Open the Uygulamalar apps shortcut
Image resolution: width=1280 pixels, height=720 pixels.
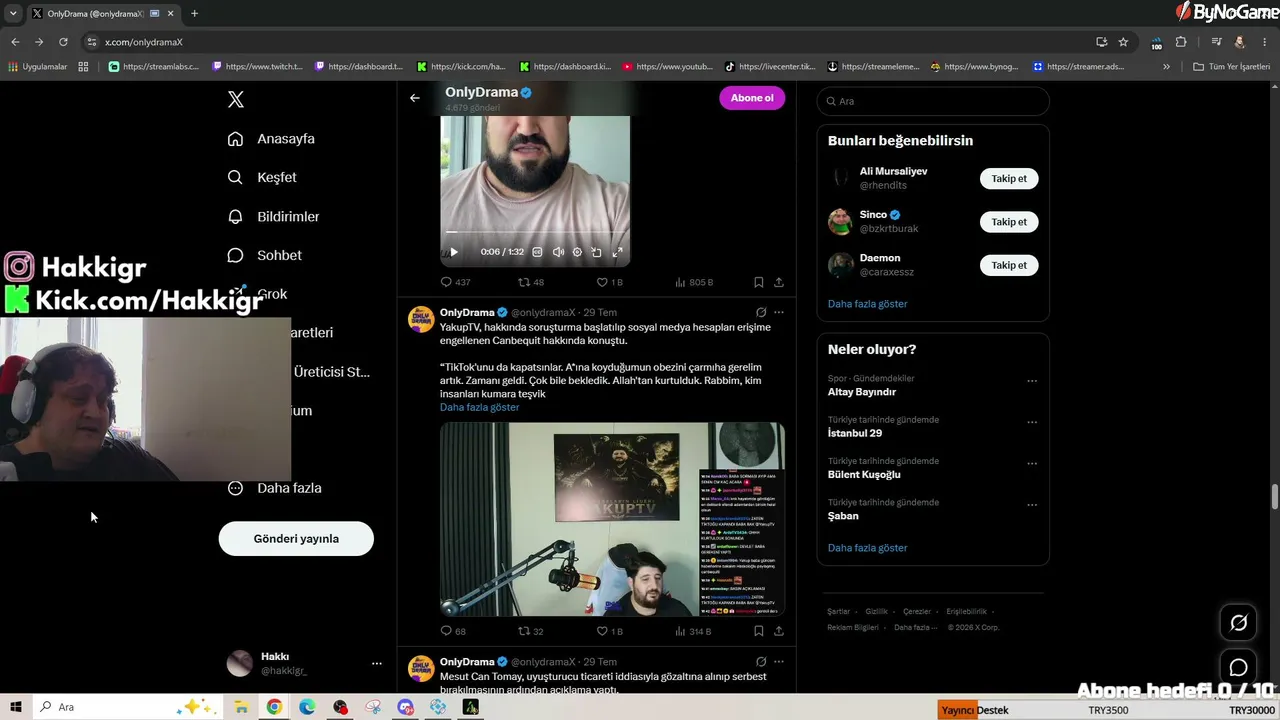point(38,67)
